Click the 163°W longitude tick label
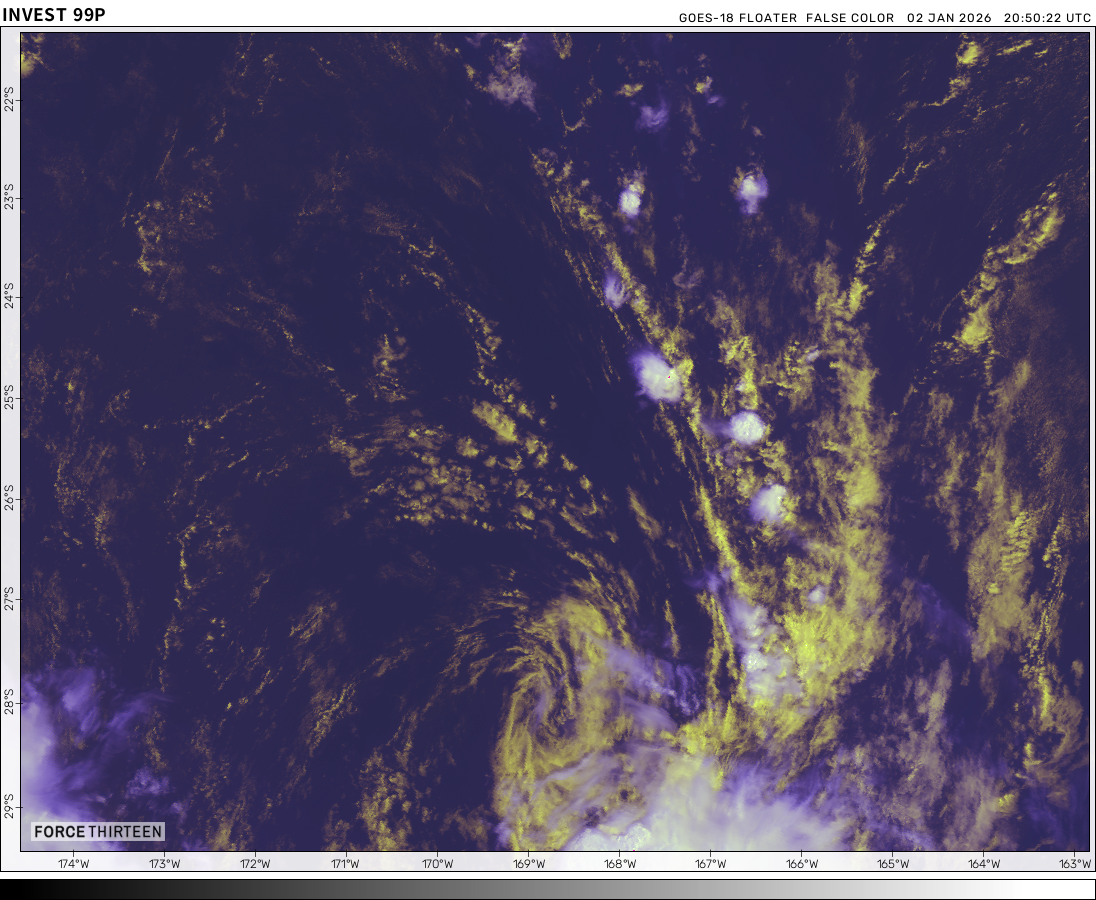The height and width of the screenshot is (900, 1096). 1074,864
